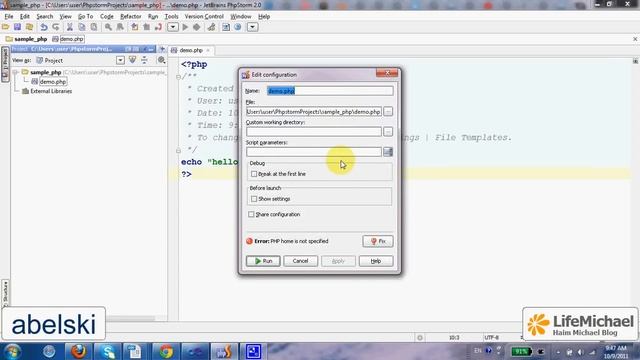
Task: Click the Save All toolbar icon
Action: click(x=17, y=27)
